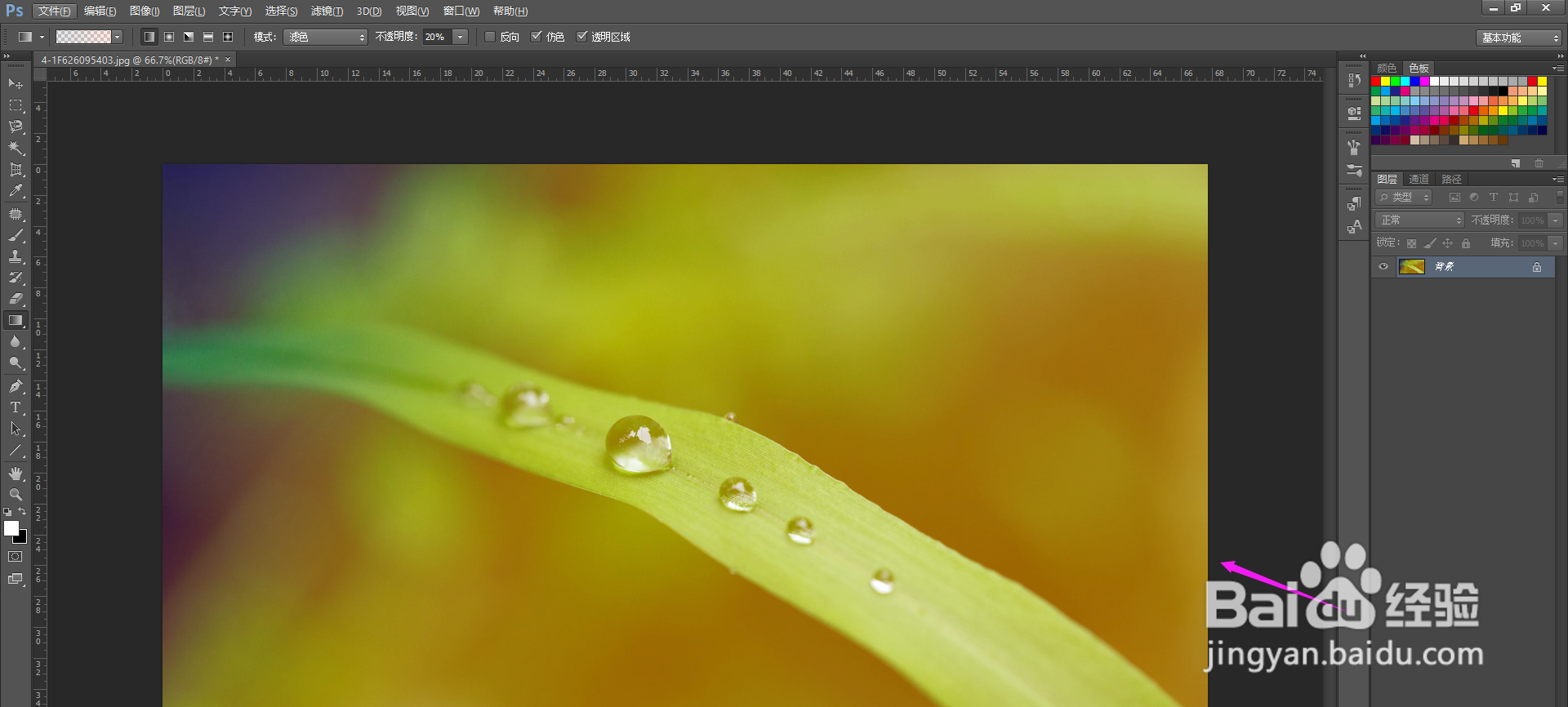The height and width of the screenshot is (707, 1568).
Task: Swap foreground and background colors
Action: (23, 512)
